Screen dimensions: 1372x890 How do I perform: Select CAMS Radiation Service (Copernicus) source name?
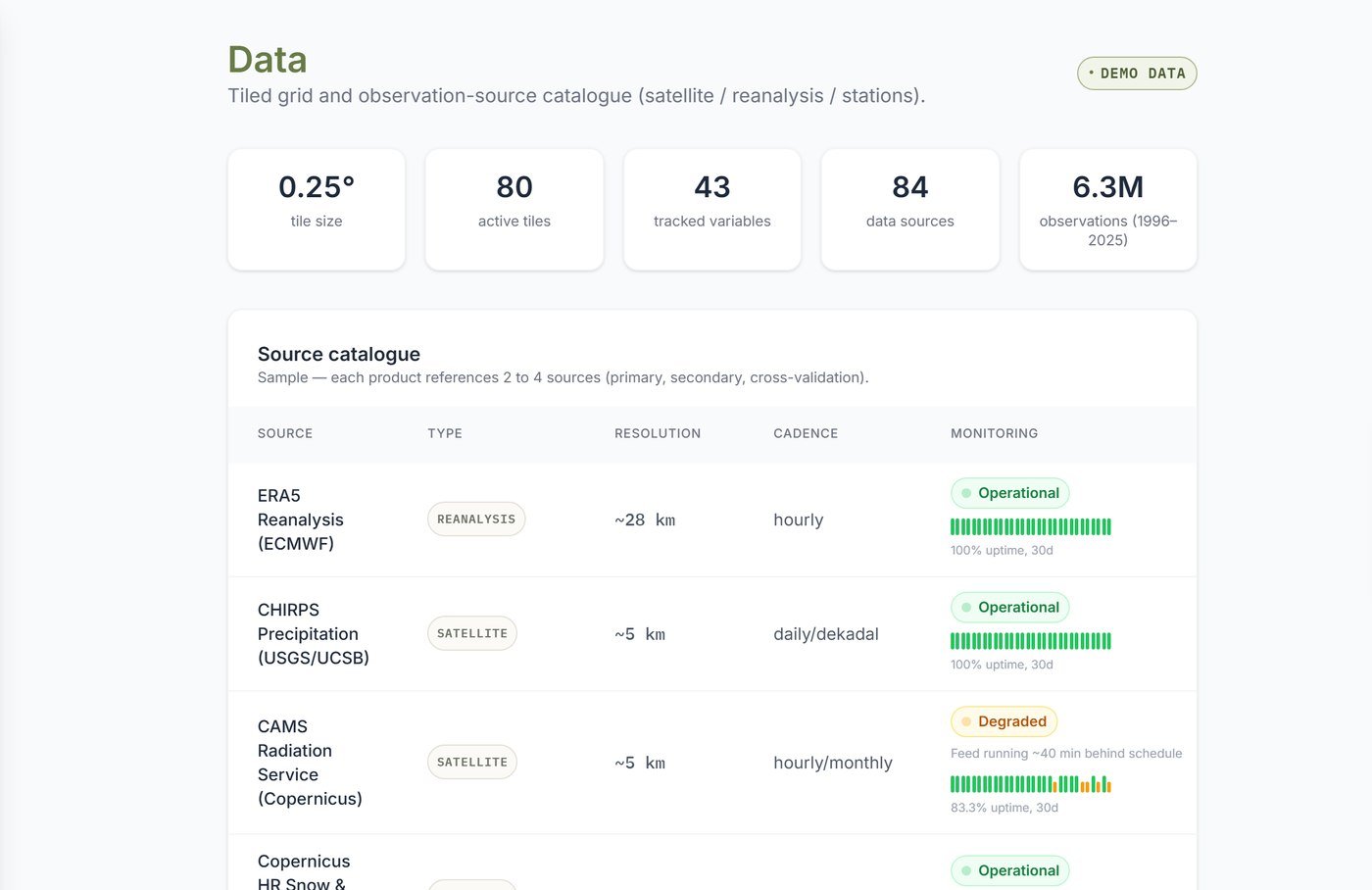pyautogui.click(x=310, y=763)
